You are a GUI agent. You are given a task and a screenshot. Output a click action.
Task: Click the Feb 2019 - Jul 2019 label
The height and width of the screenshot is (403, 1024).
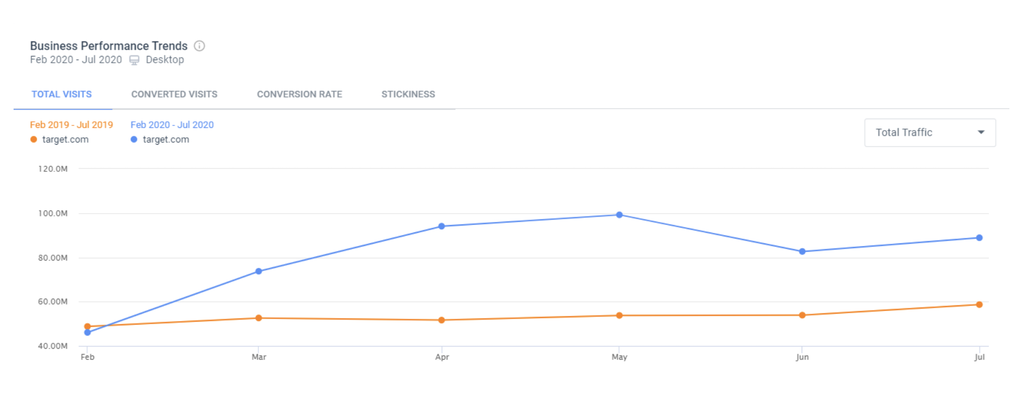71,125
